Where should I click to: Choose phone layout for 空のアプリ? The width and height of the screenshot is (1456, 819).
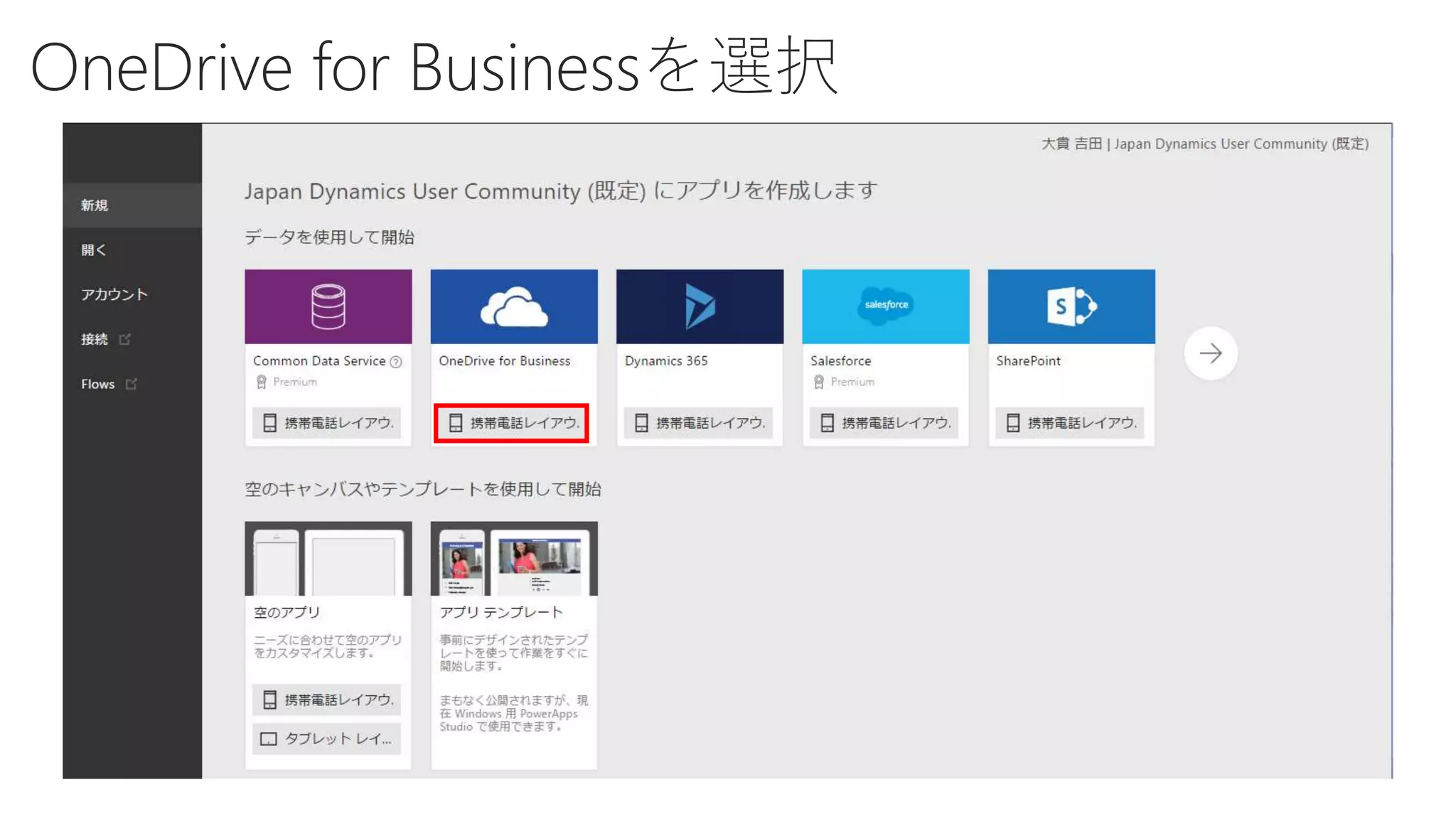point(327,700)
